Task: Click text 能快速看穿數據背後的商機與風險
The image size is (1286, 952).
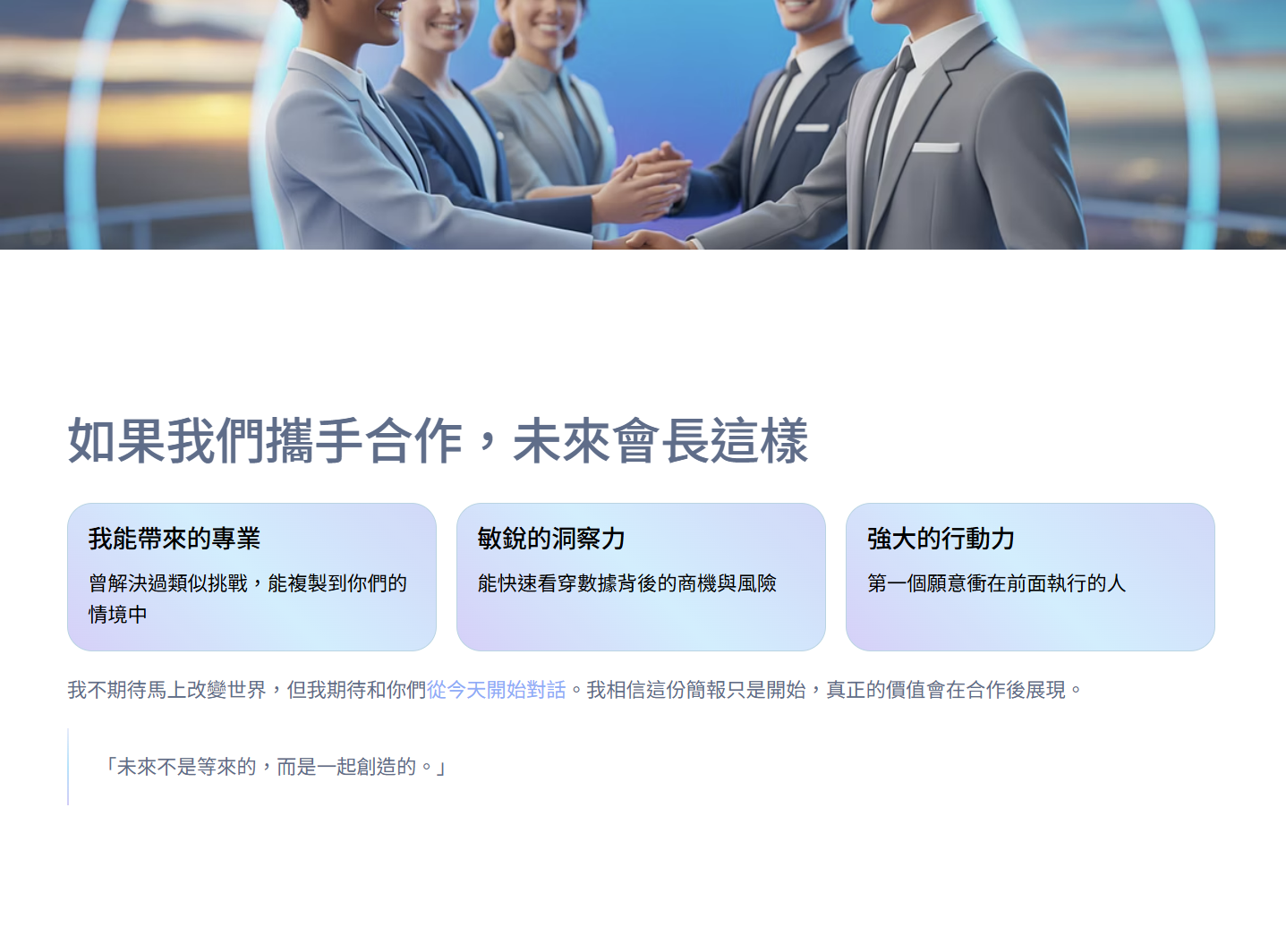Action: (x=627, y=583)
